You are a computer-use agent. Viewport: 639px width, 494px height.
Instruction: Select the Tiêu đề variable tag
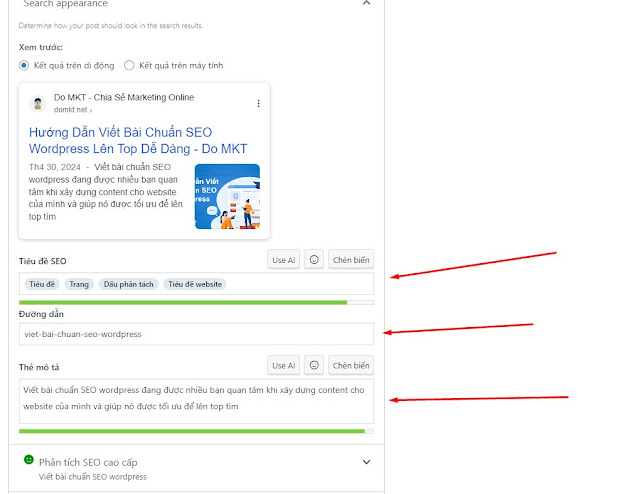point(42,284)
